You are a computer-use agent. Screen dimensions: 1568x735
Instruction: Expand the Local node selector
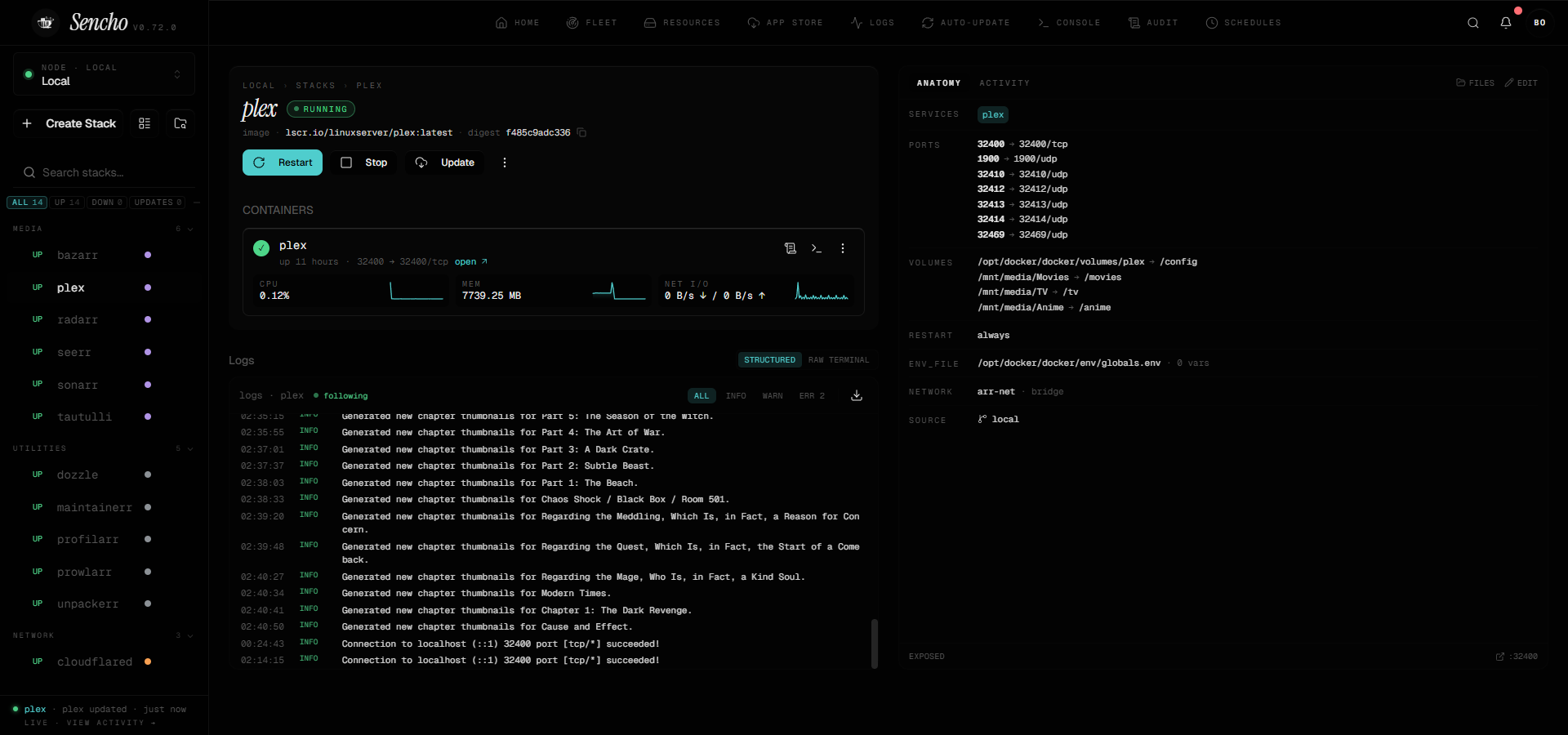[104, 74]
